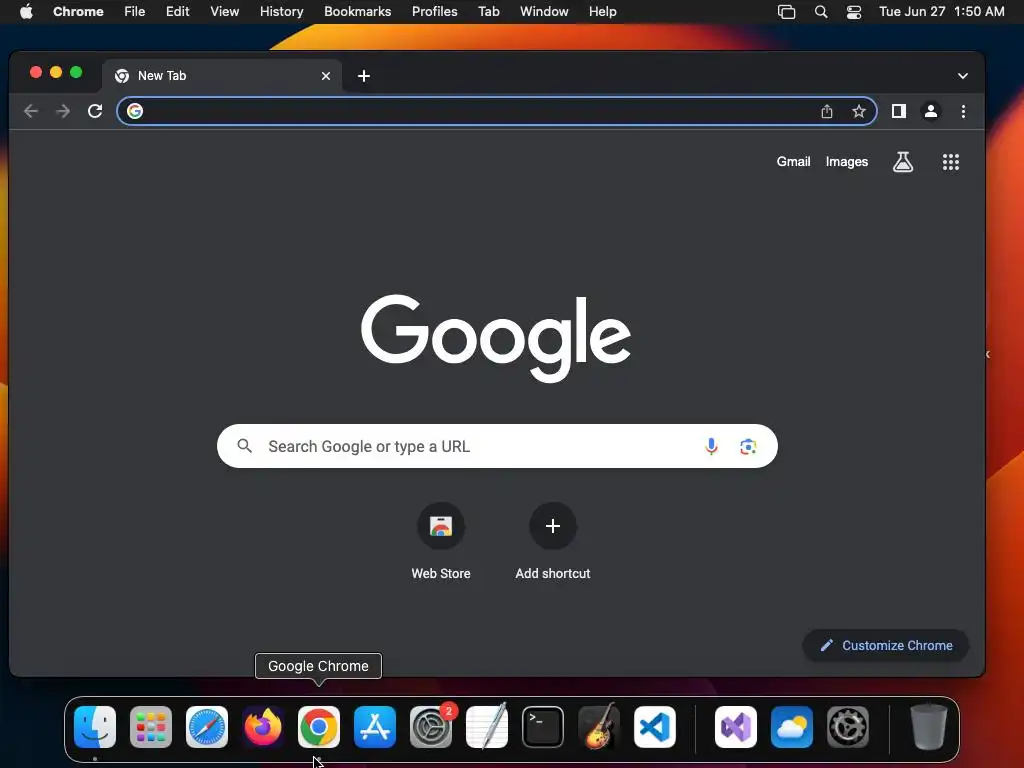Open the Help menu
The height and width of the screenshot is (768, 1024).
click(x=602, y=12)
